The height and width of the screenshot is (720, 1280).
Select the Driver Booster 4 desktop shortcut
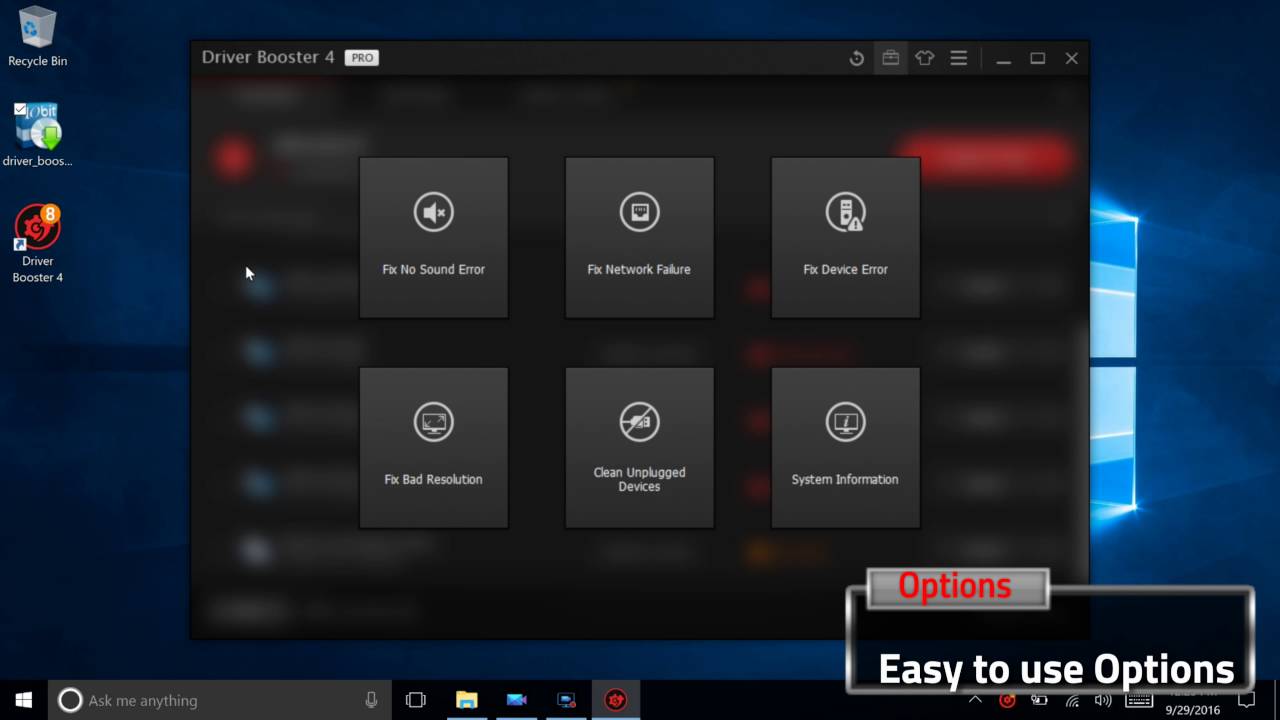[38, 244]
